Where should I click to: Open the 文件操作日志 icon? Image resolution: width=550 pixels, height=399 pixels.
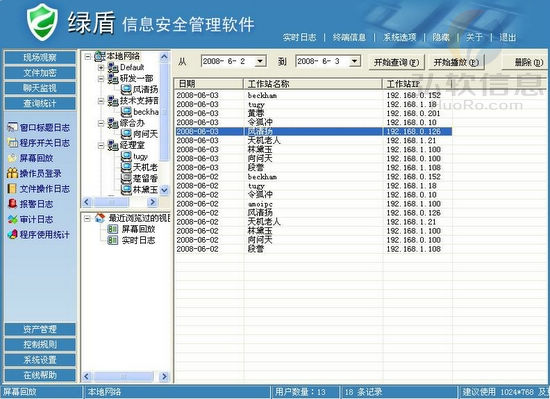pyautogui.click(x=12, y=189)
